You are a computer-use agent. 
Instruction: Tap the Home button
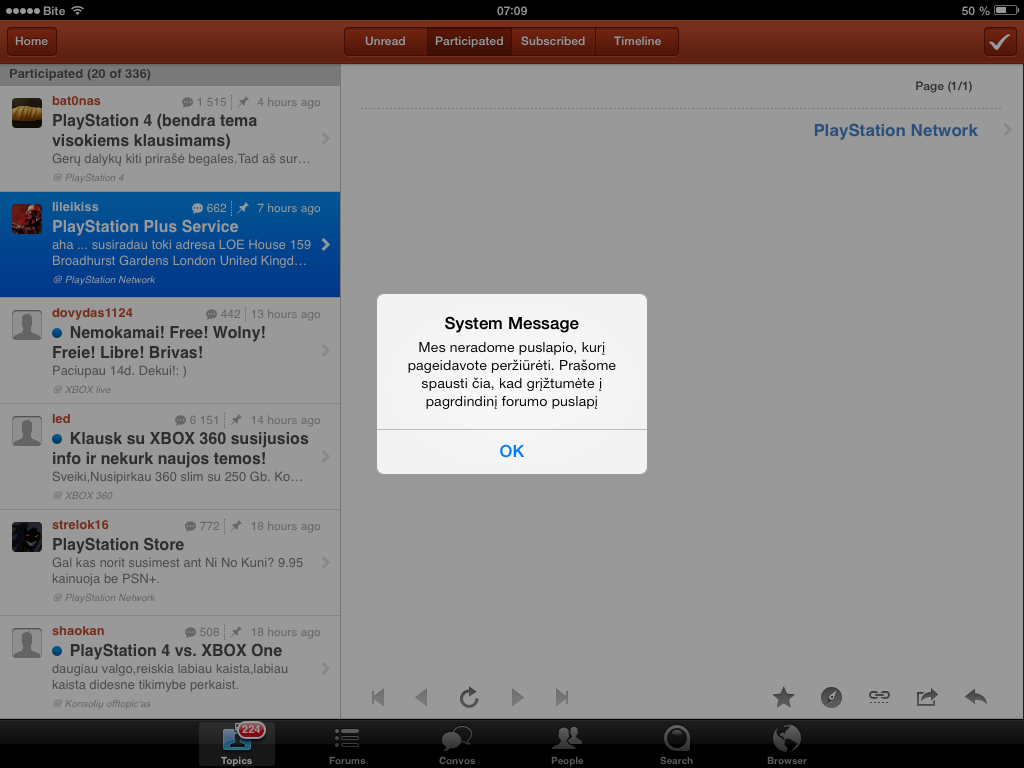point(31,41)
